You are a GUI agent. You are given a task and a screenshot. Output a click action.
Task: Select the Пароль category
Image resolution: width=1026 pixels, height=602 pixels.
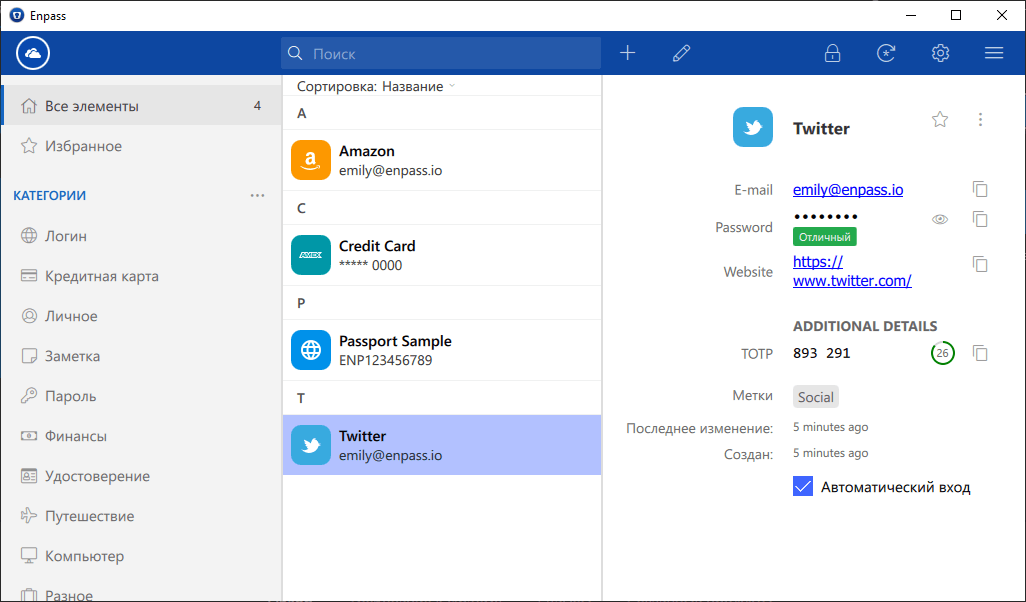pyautogui.click(x=141, y=396)
